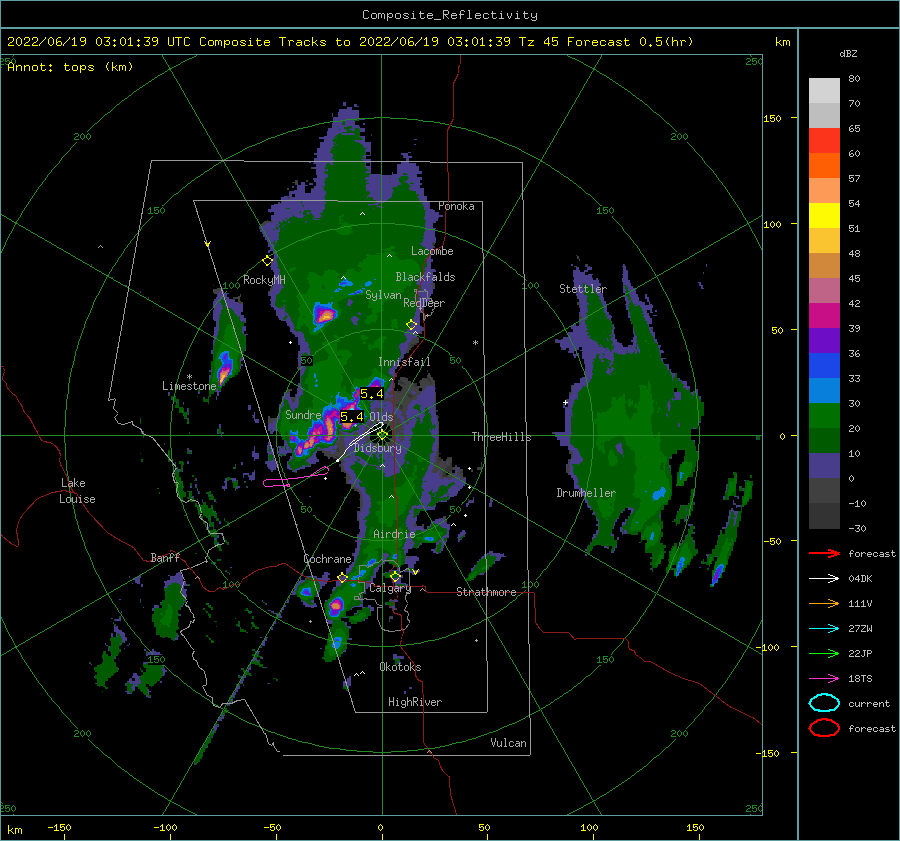Click the dBZ legend heading

click(848, 54)
